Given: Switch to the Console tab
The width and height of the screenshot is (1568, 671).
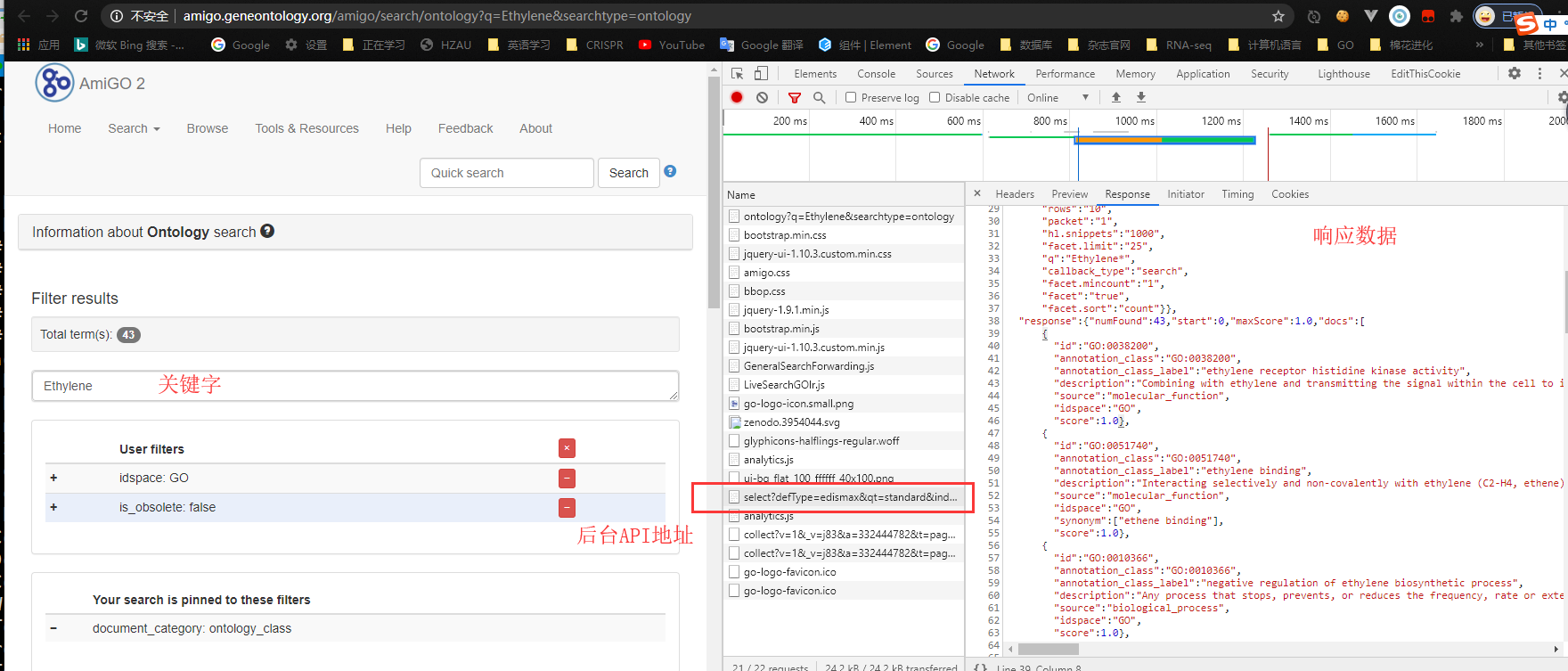Looking at the screenshot, I should coord(876,74).
